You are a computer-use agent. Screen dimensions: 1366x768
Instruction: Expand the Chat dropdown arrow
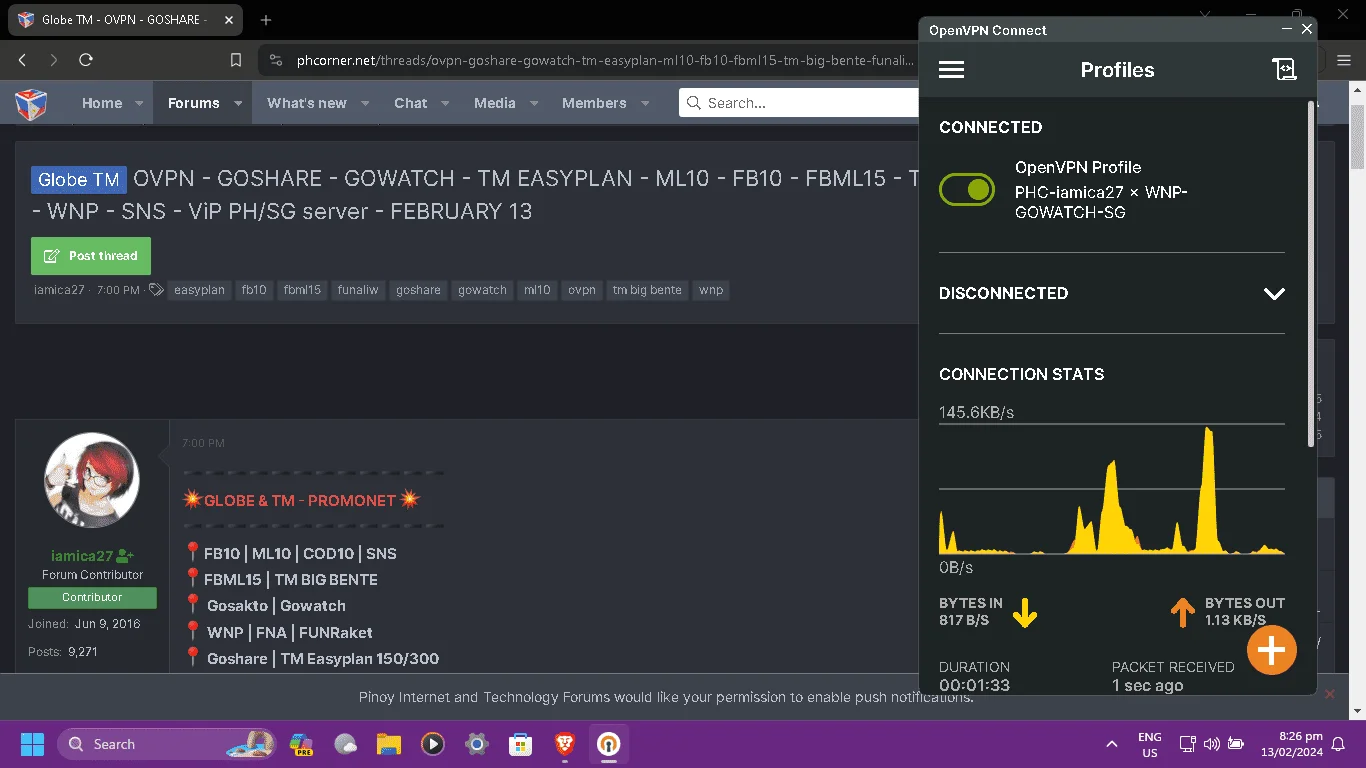(x=445, y=103)
